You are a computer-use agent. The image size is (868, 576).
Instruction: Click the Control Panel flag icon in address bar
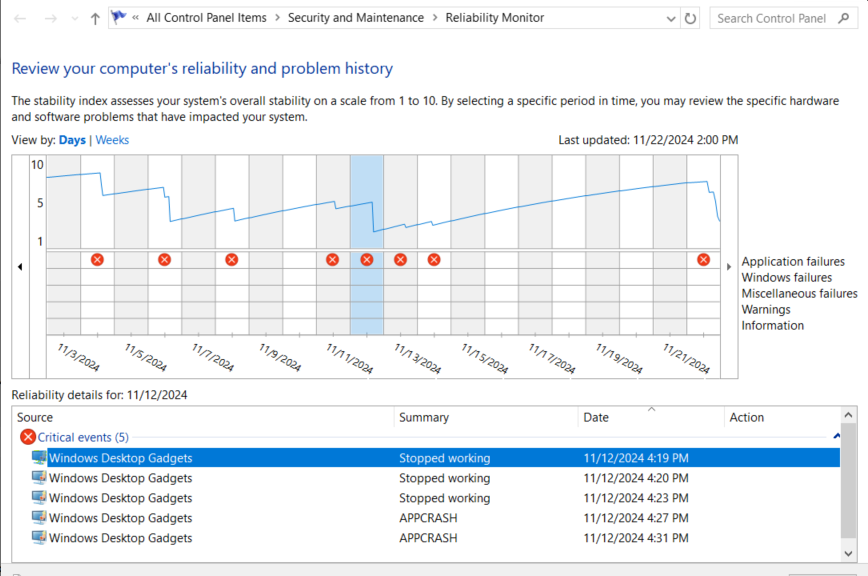[x=118, y=18]
